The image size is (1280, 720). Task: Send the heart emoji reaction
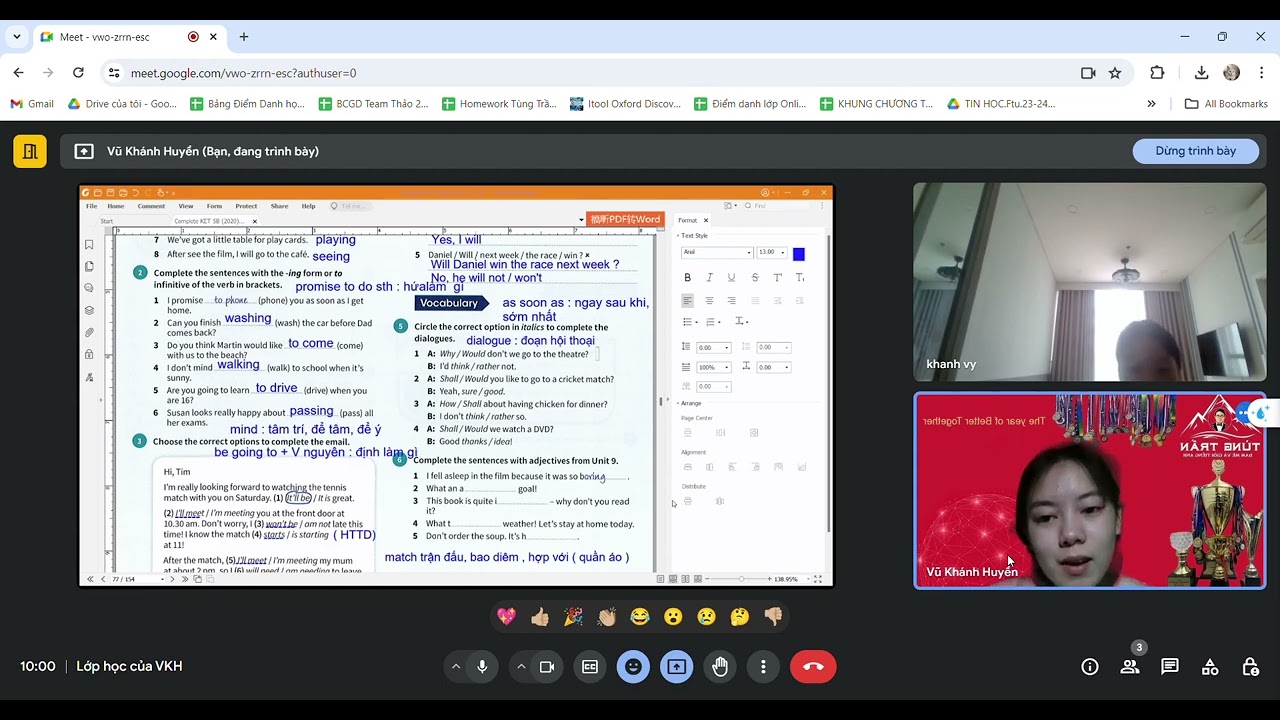tap(506, 617)
